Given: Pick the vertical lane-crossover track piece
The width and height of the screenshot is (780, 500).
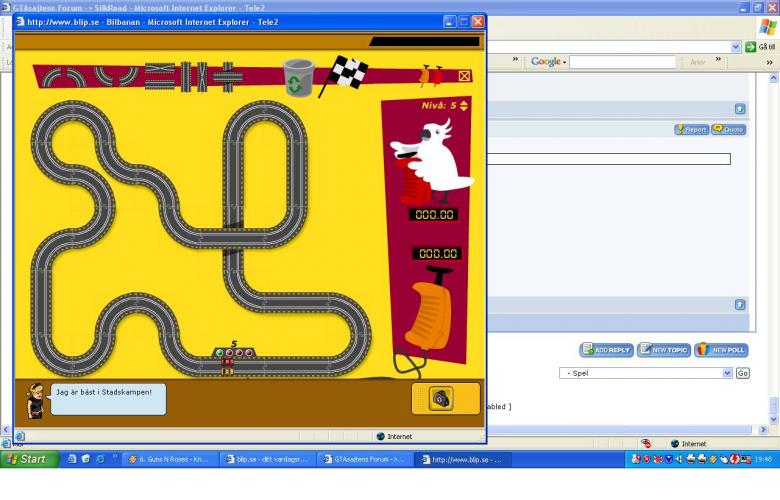Looking at the screenshot, I should (x=202, y=77).
